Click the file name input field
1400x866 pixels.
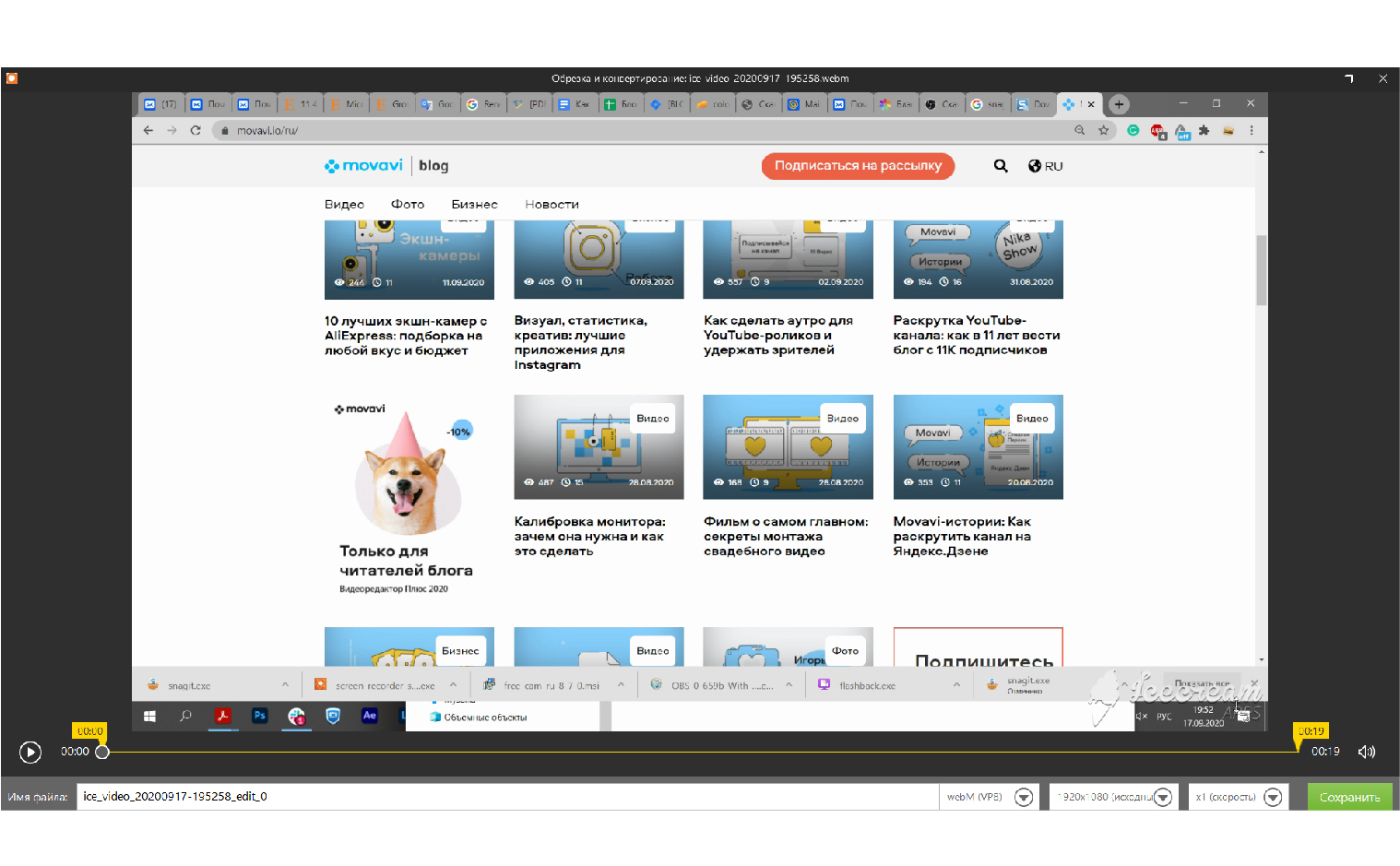(507, 797)
